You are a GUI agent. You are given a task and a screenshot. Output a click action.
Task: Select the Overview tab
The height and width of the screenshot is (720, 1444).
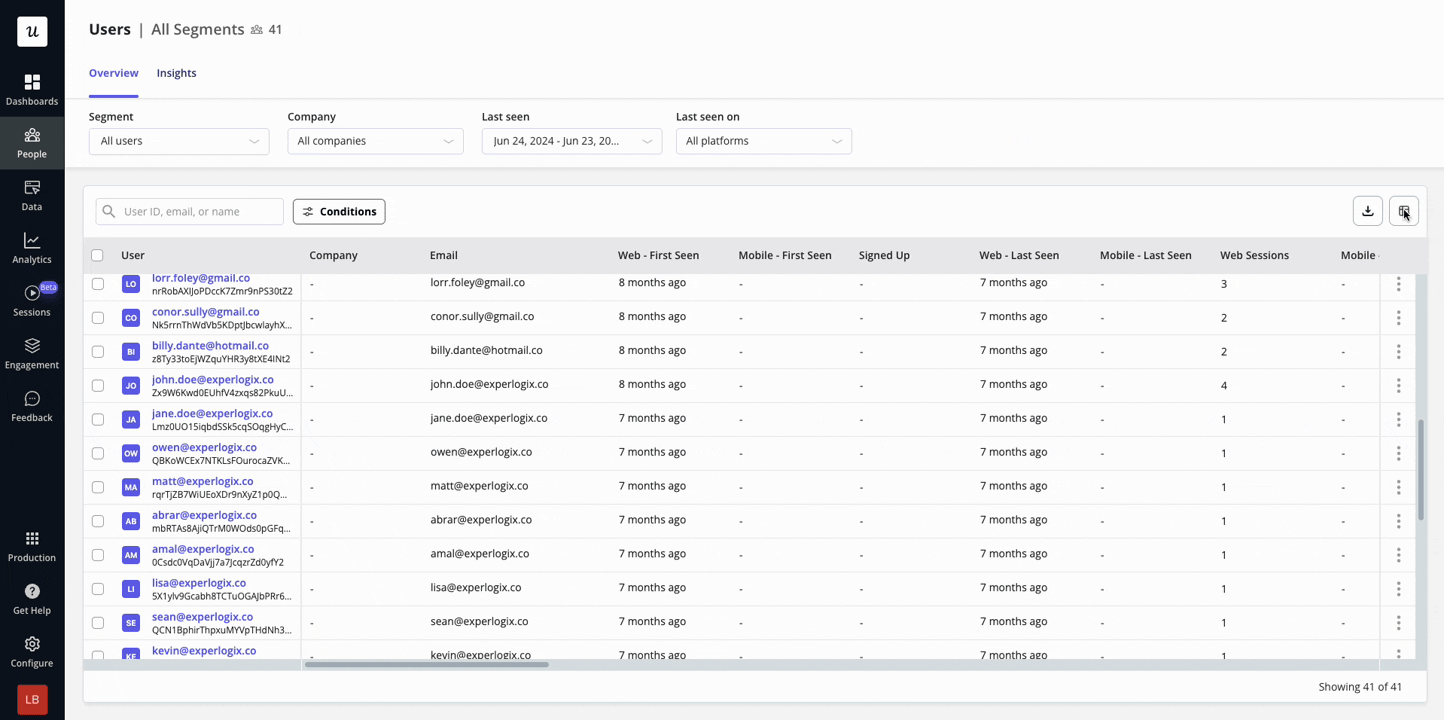pos(113,73)
